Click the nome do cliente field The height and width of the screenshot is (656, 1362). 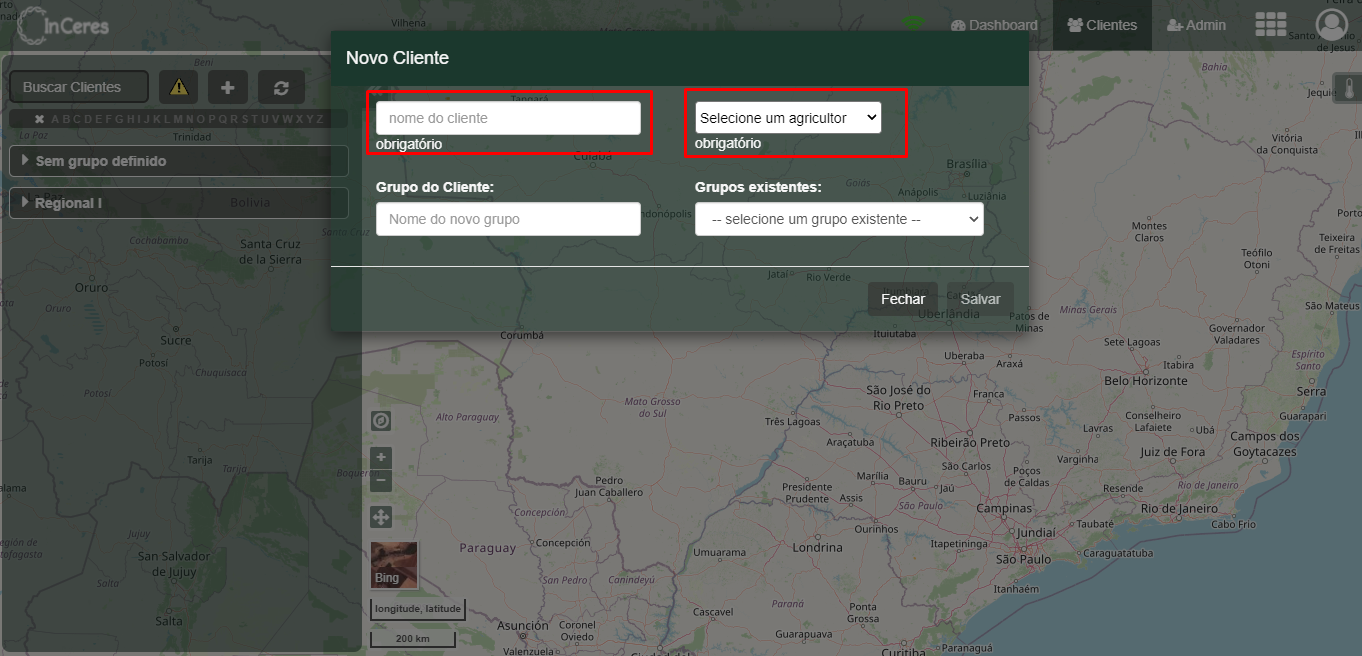pos(508,118)
